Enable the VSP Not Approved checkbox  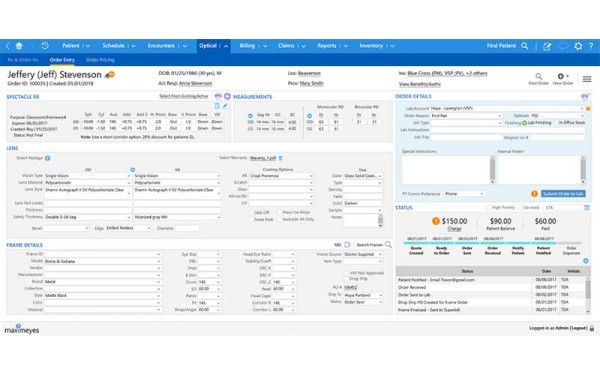tap(346, 273)
